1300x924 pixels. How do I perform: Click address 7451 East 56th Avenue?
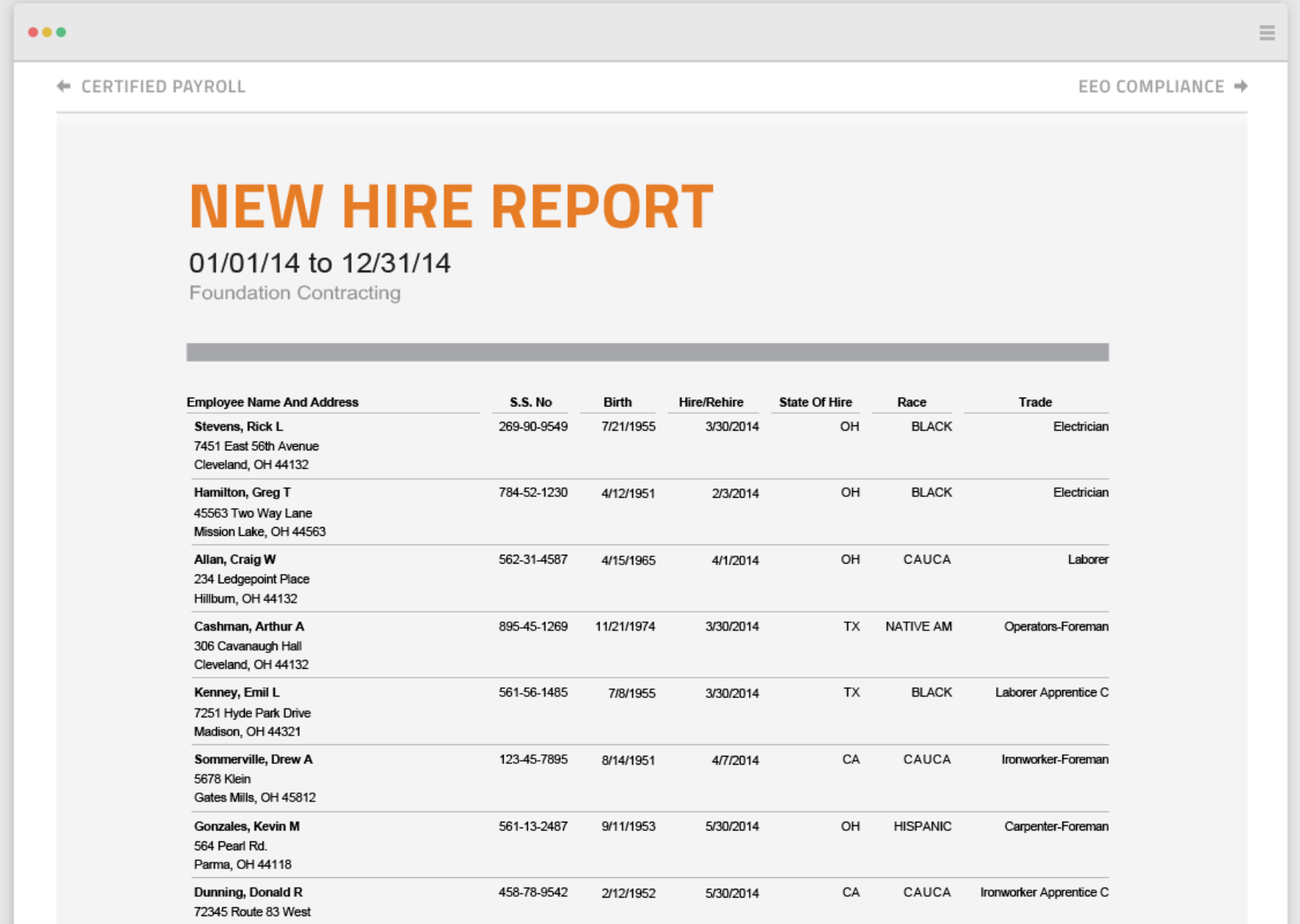pos(256,446)
